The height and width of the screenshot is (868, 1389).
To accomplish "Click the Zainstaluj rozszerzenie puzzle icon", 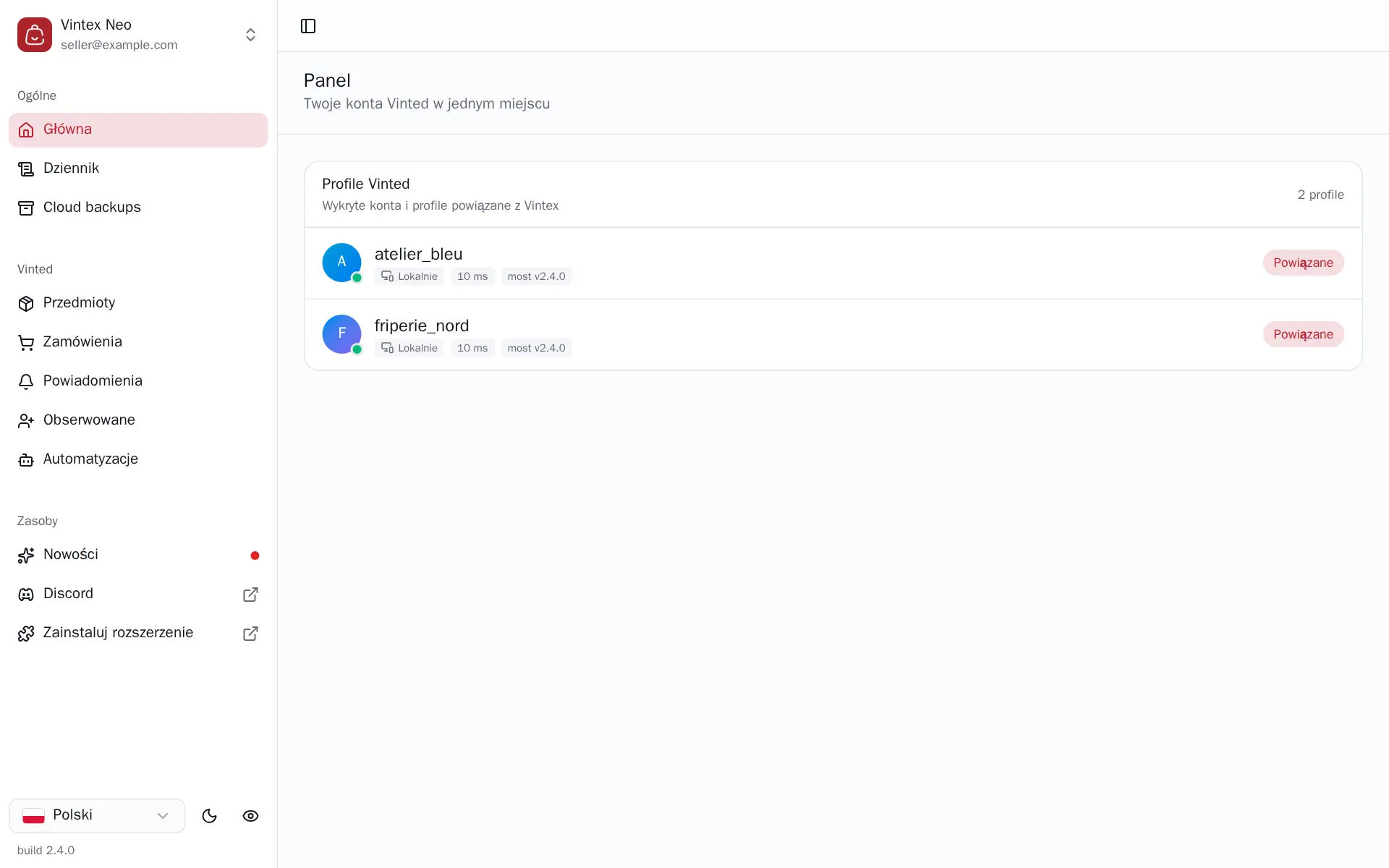I will coord(26,633).
